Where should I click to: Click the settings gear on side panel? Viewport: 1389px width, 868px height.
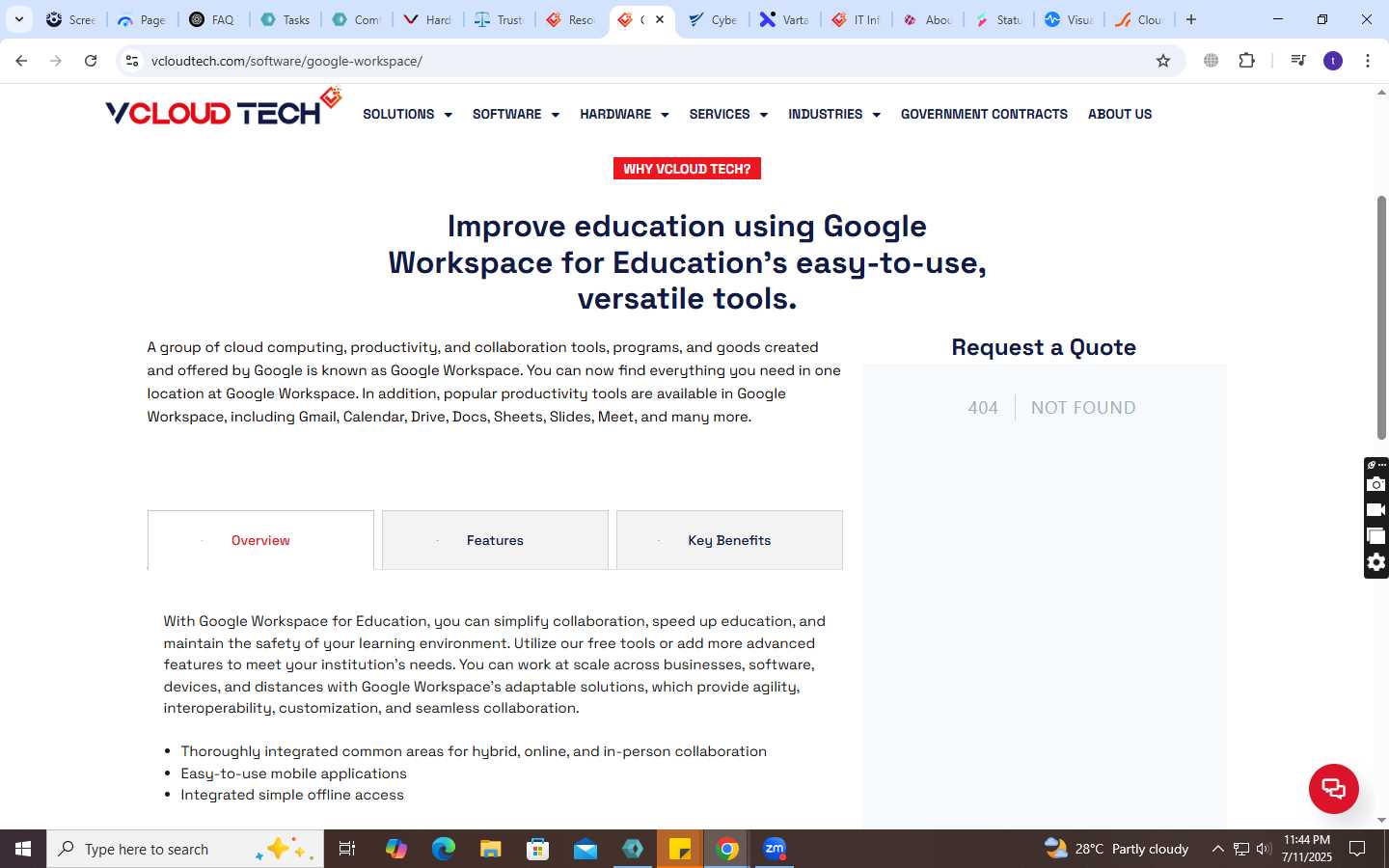click(1376, 562)
